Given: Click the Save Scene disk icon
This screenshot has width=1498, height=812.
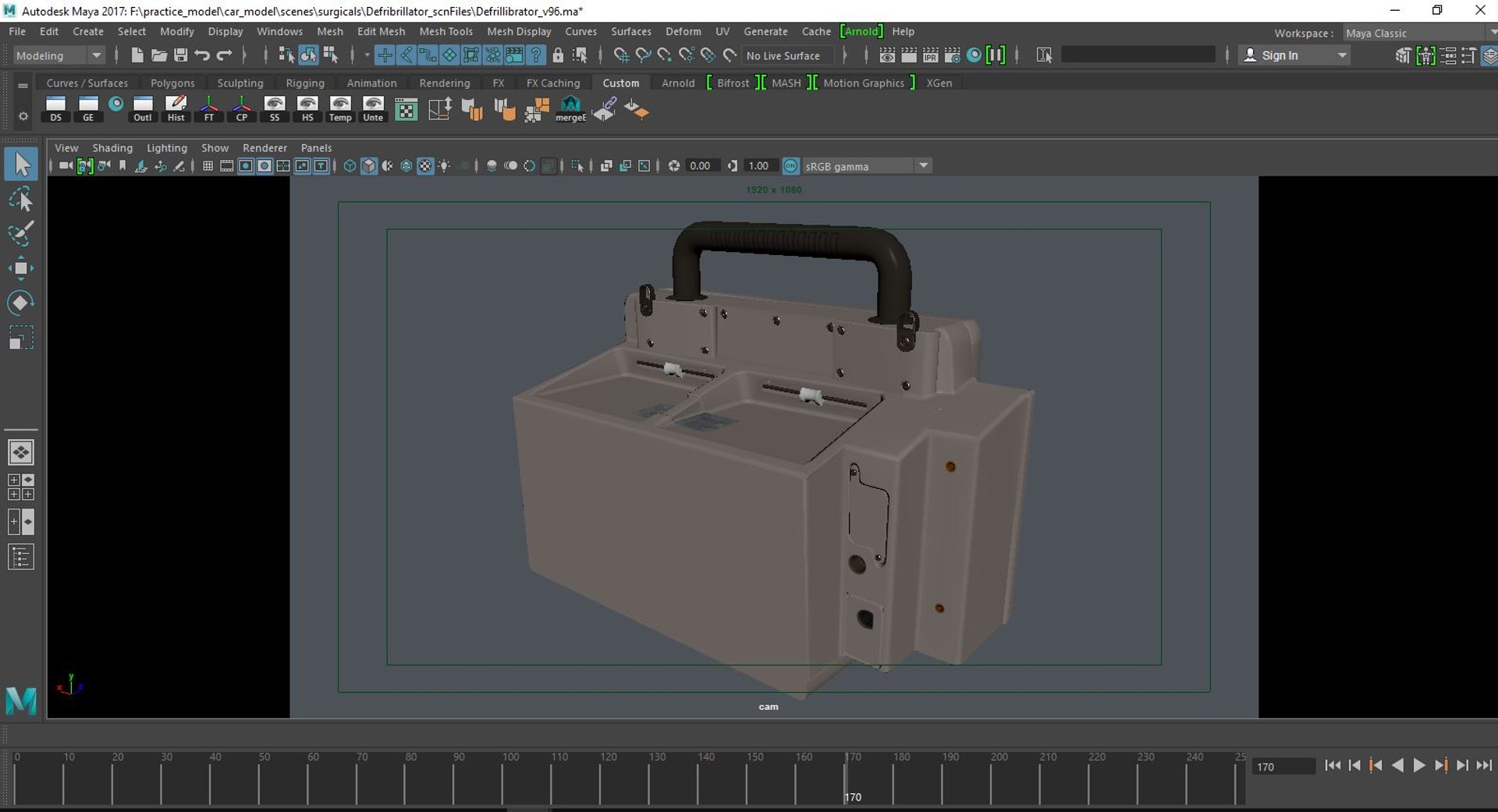Looking at the screenshot, I should pyautogui.click(x=181, y=55).
